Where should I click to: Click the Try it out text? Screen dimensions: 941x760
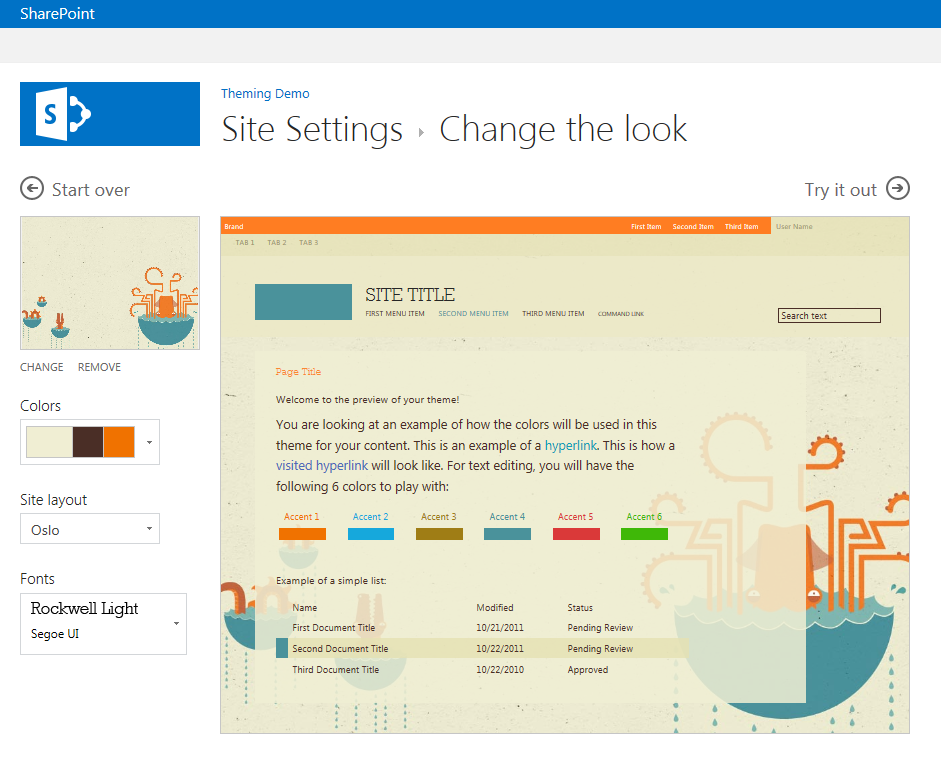[840, 190]
